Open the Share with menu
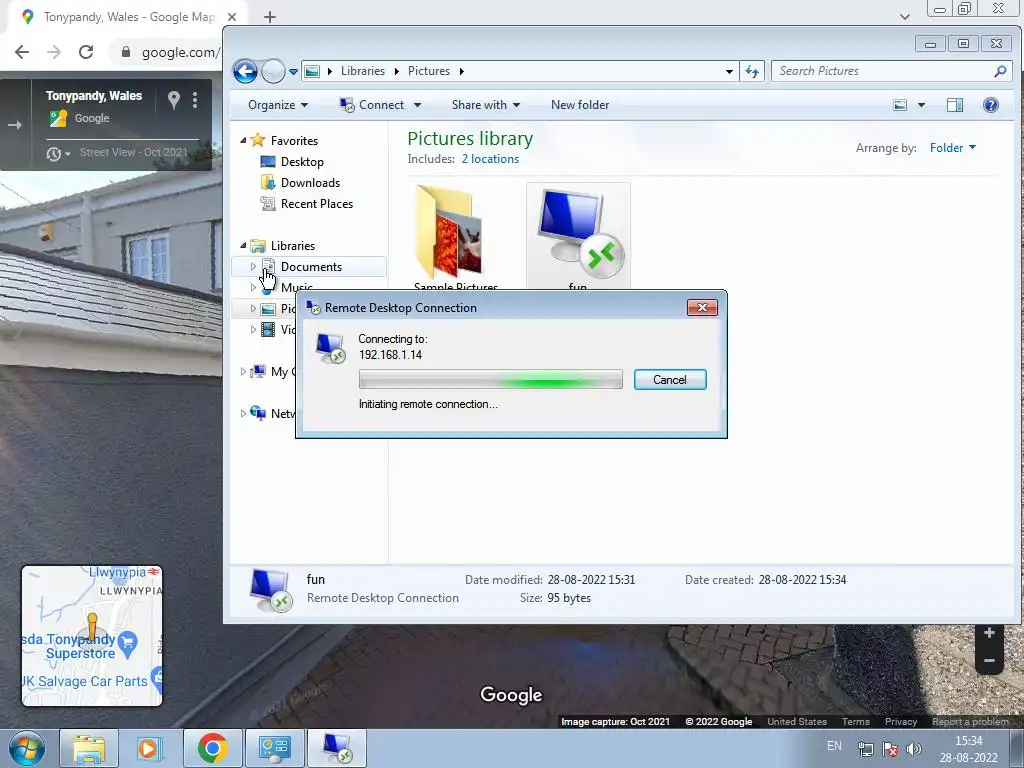Screen dimensions: 1024x768 click(485, 105)
